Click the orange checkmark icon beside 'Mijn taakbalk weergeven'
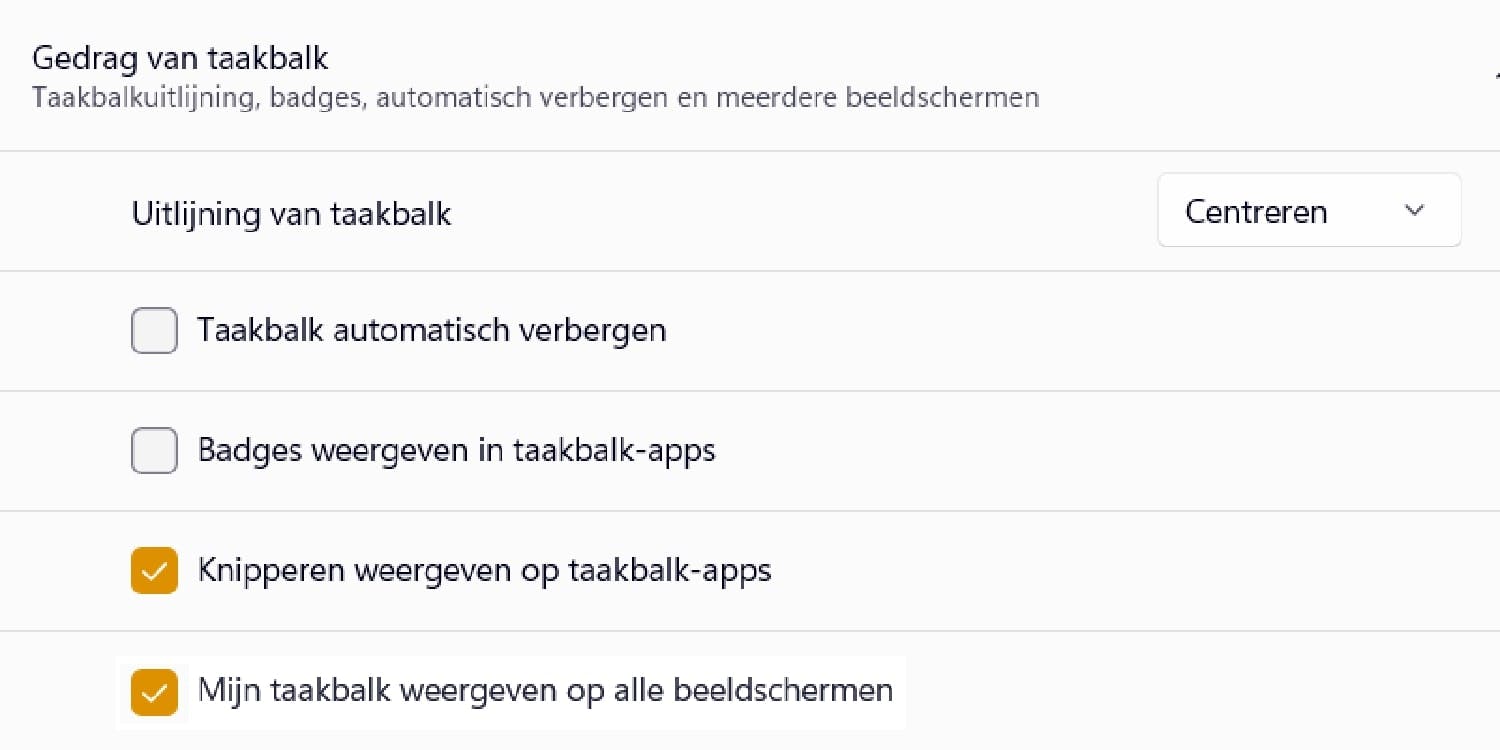 pos(154,692)
